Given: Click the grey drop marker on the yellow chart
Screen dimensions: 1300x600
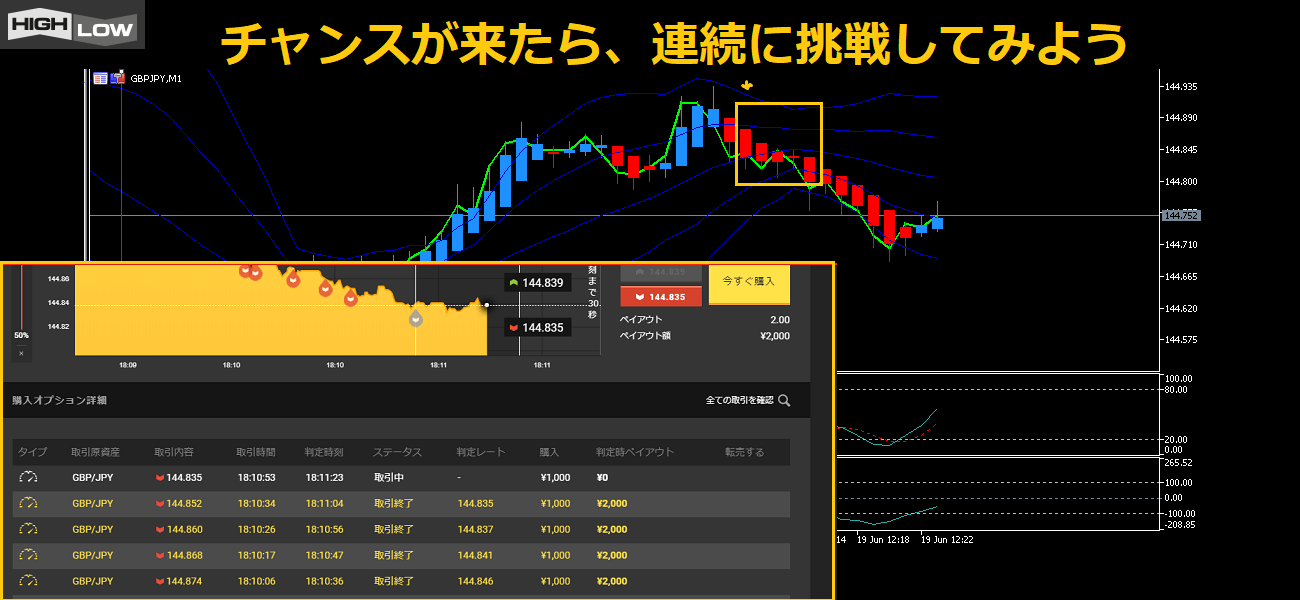Looking at the screenshot, I should [416, 318].
